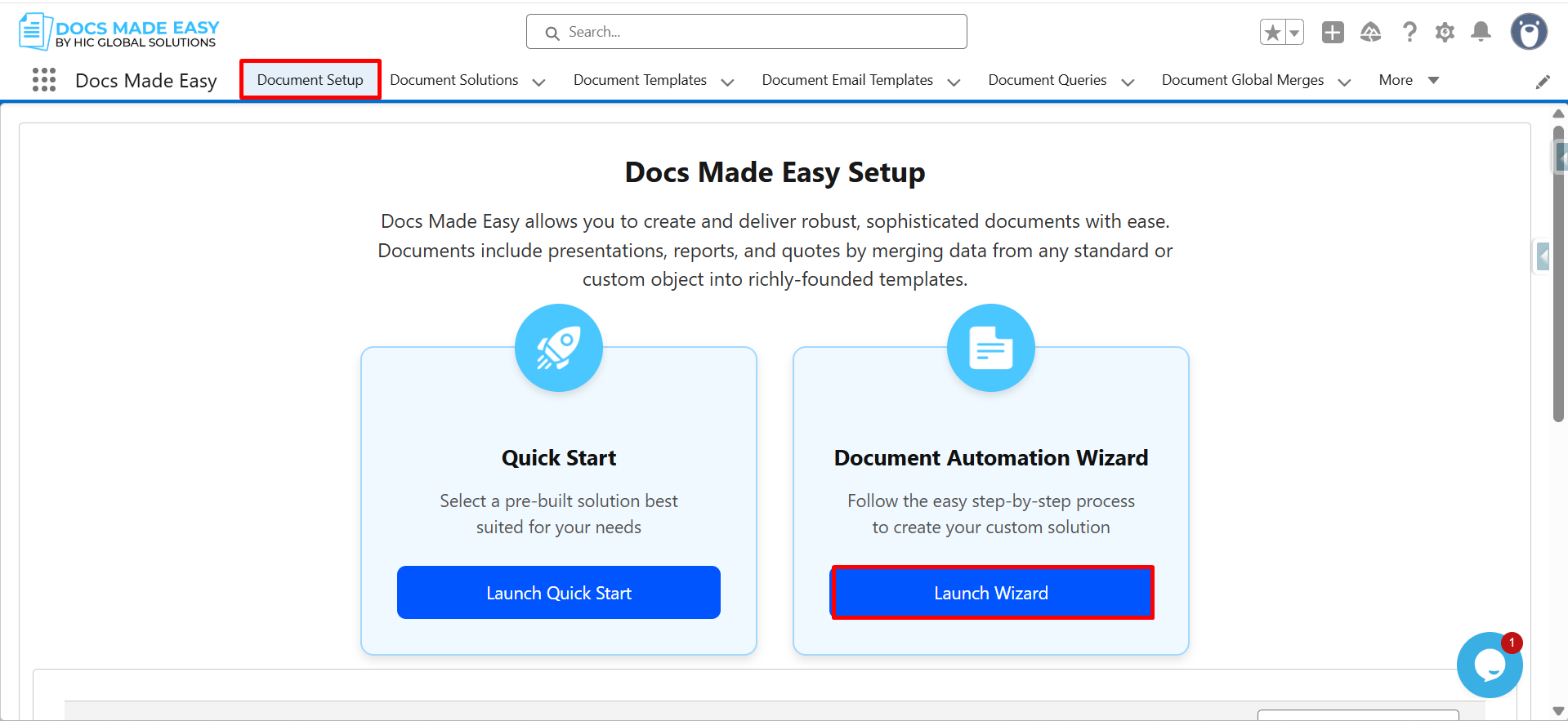Go to Document Email Templates tab

(x=847, y=80)
